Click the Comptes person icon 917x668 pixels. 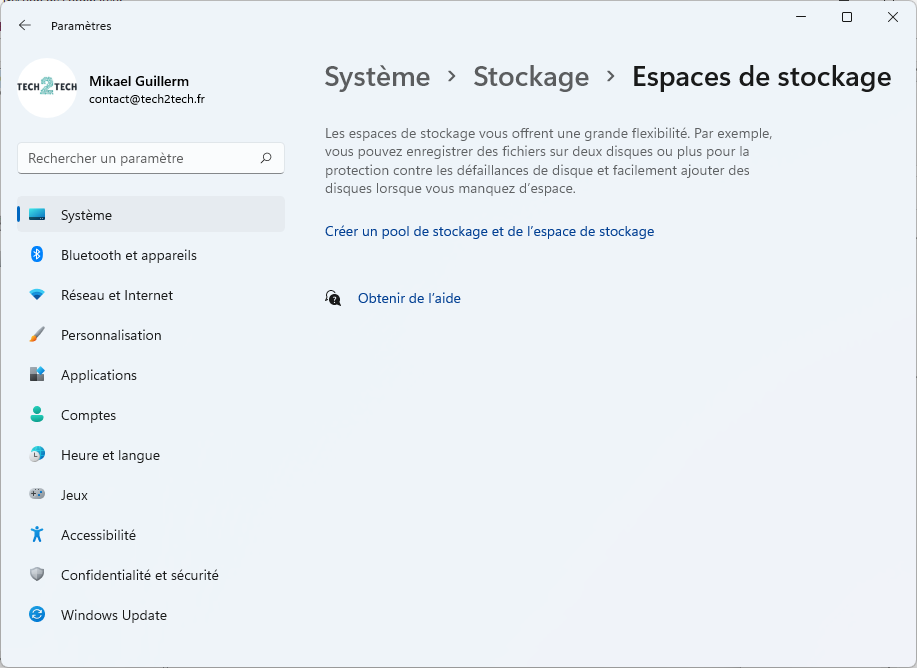(37, 415)
